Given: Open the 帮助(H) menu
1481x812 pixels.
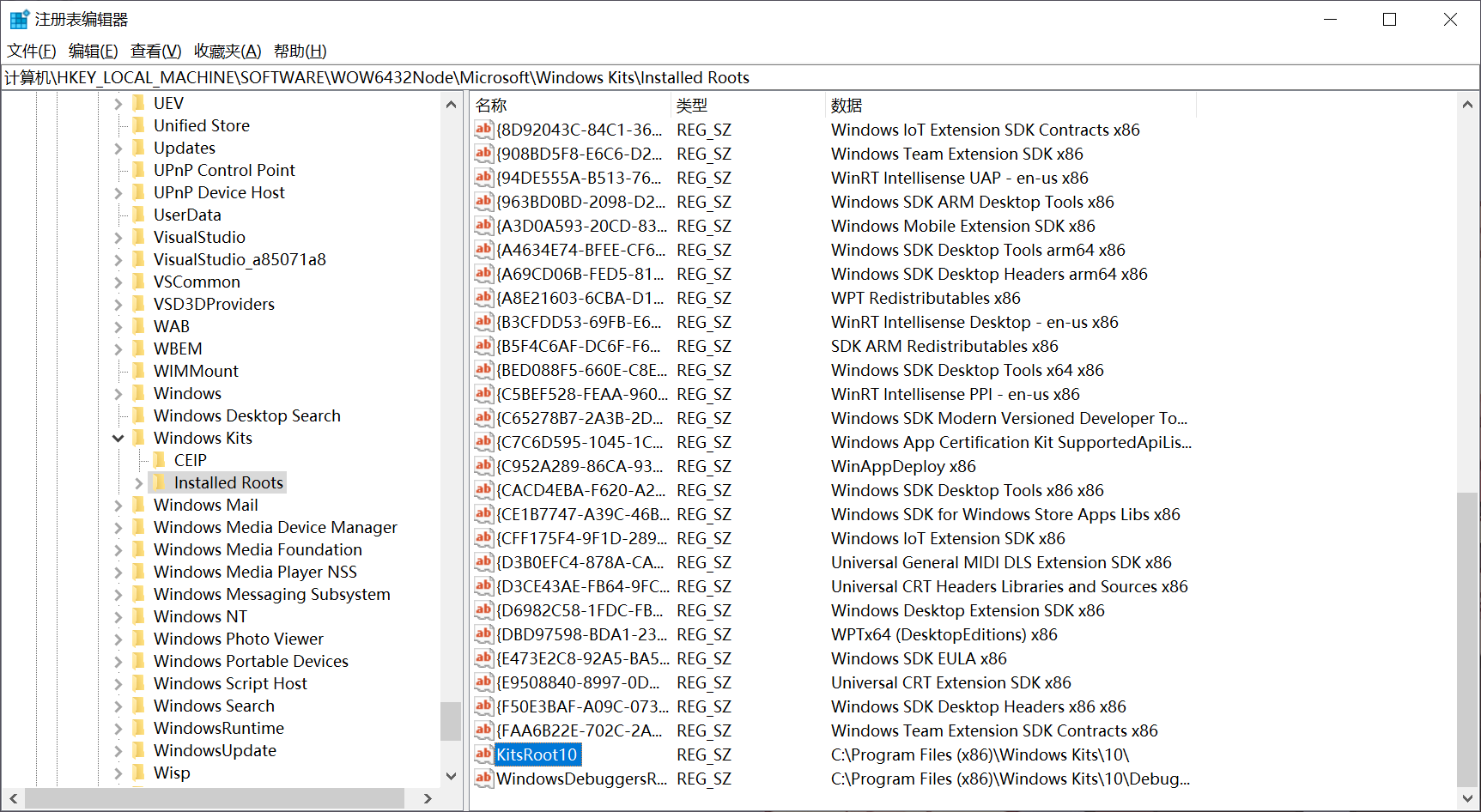Looking at the screenshot, I should coord(300,52).
